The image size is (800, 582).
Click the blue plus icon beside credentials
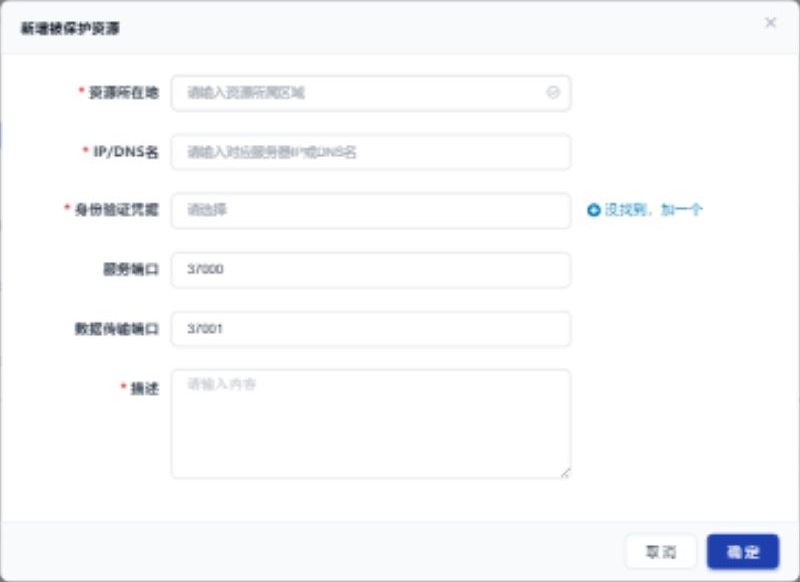tap(593, 210)
